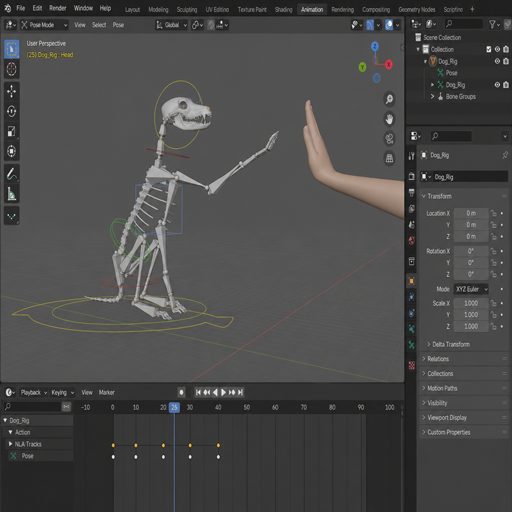Hide Dog_Rig object via eye icon

point(497,61)
